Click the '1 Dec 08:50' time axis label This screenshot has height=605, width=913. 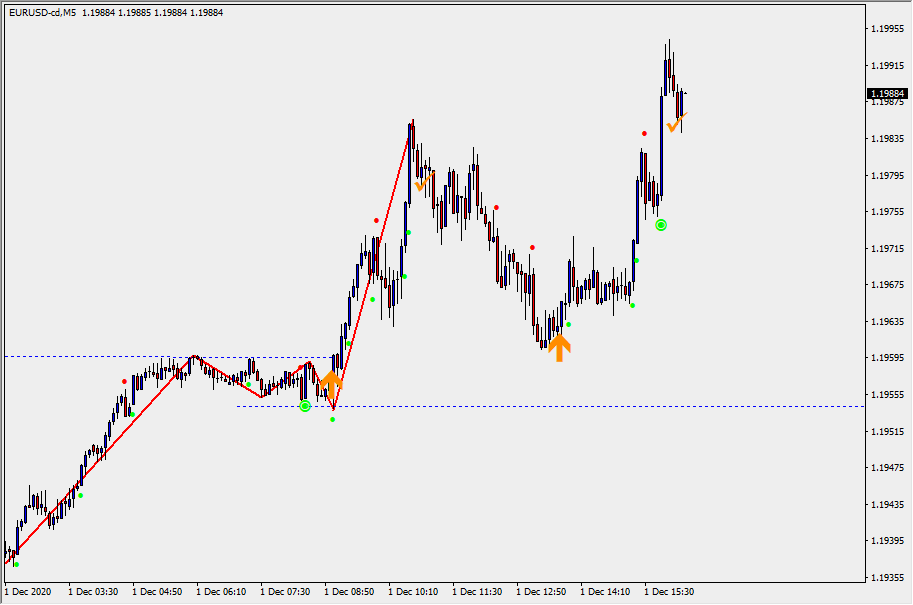pyautogui.click(x=350, y=592)
